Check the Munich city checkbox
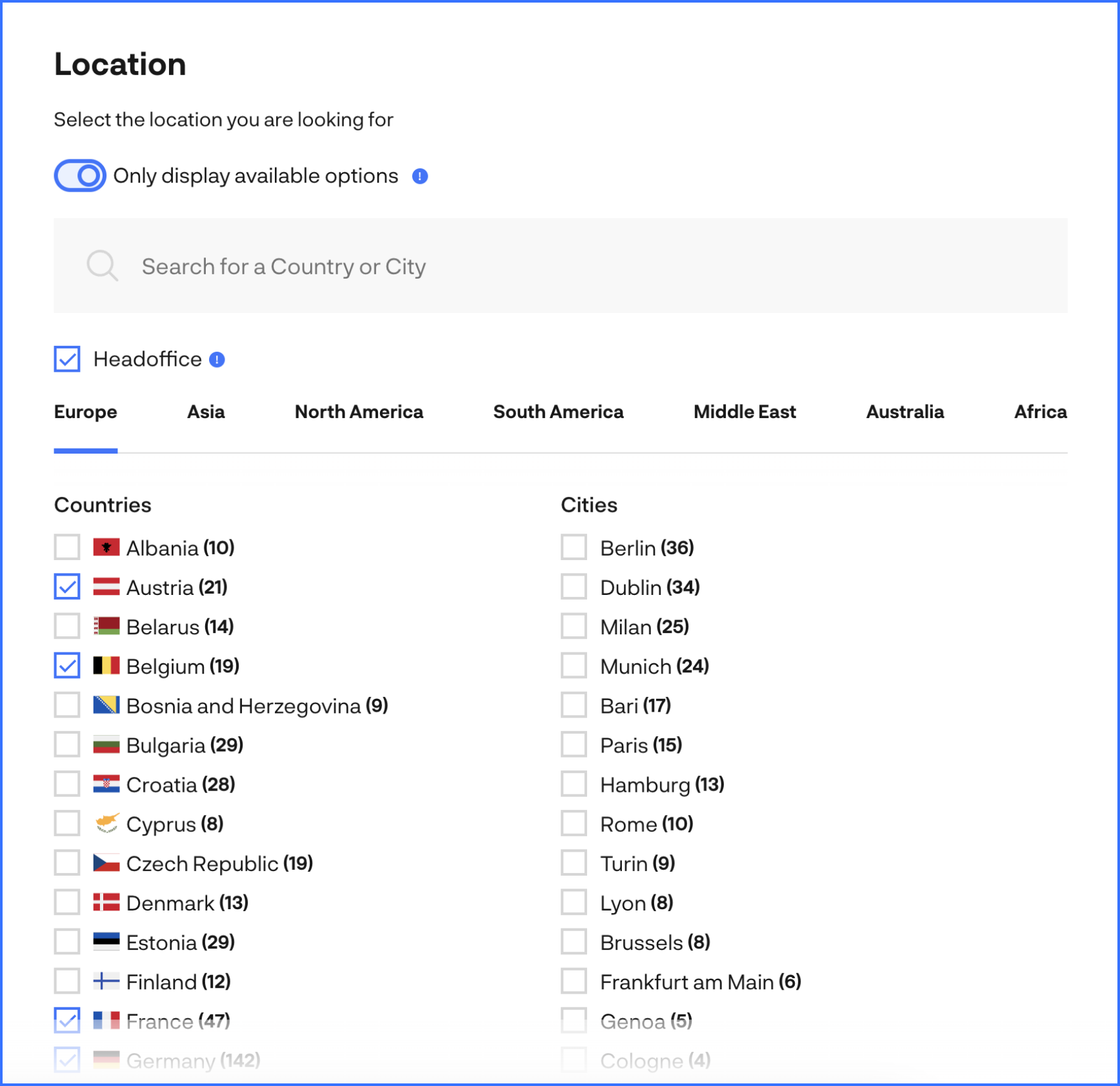This screenshot has width=1120, height=1086. (x=574, y=665)
